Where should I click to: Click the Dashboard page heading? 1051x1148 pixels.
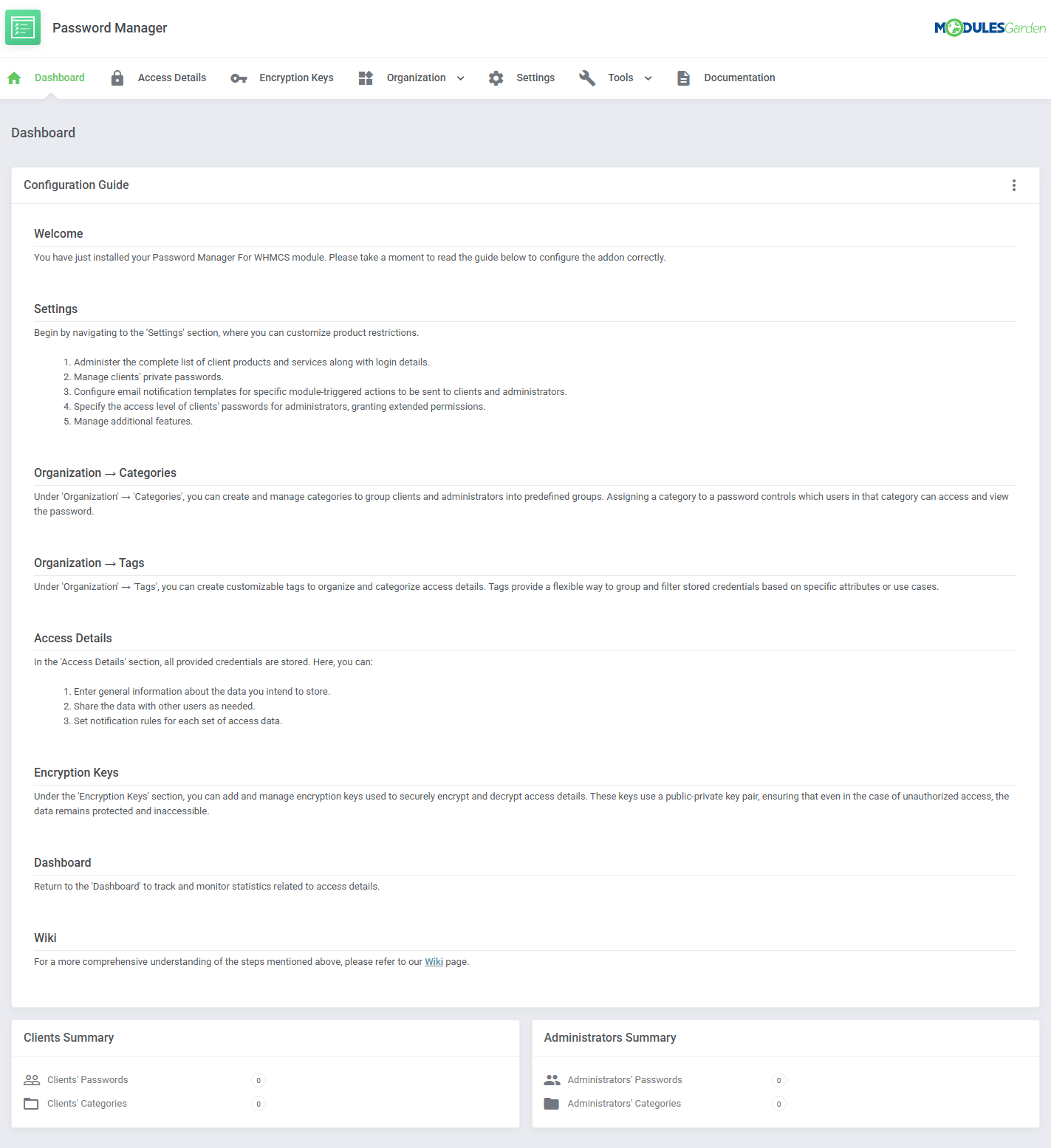(43, 133)
